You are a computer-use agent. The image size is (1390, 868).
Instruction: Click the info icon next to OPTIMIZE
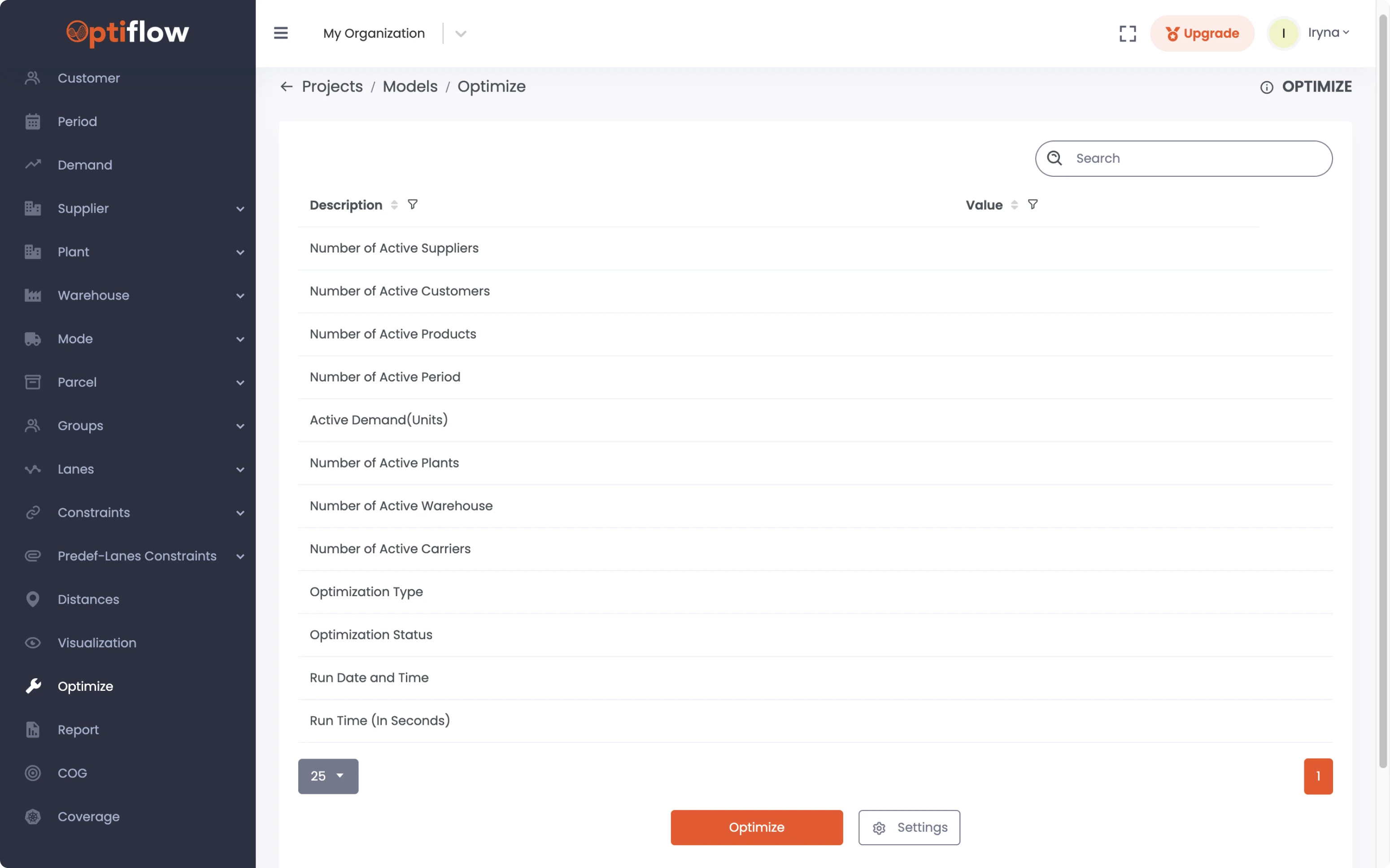point(1266,87)
